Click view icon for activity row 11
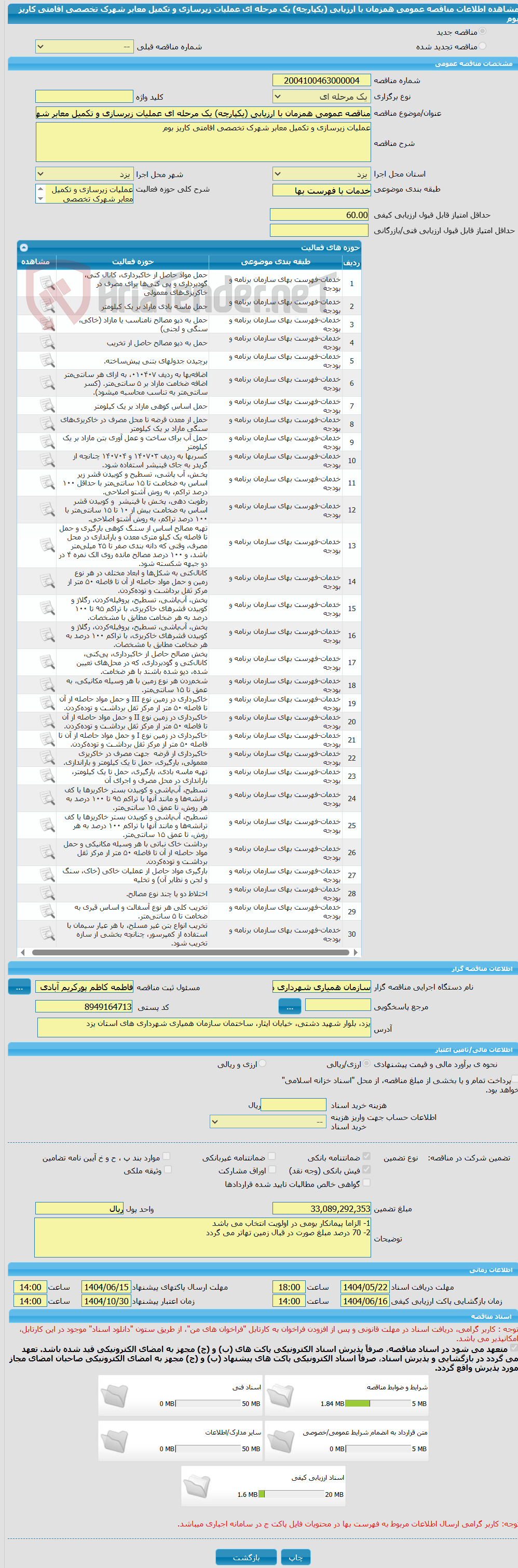 pos(47,483)
